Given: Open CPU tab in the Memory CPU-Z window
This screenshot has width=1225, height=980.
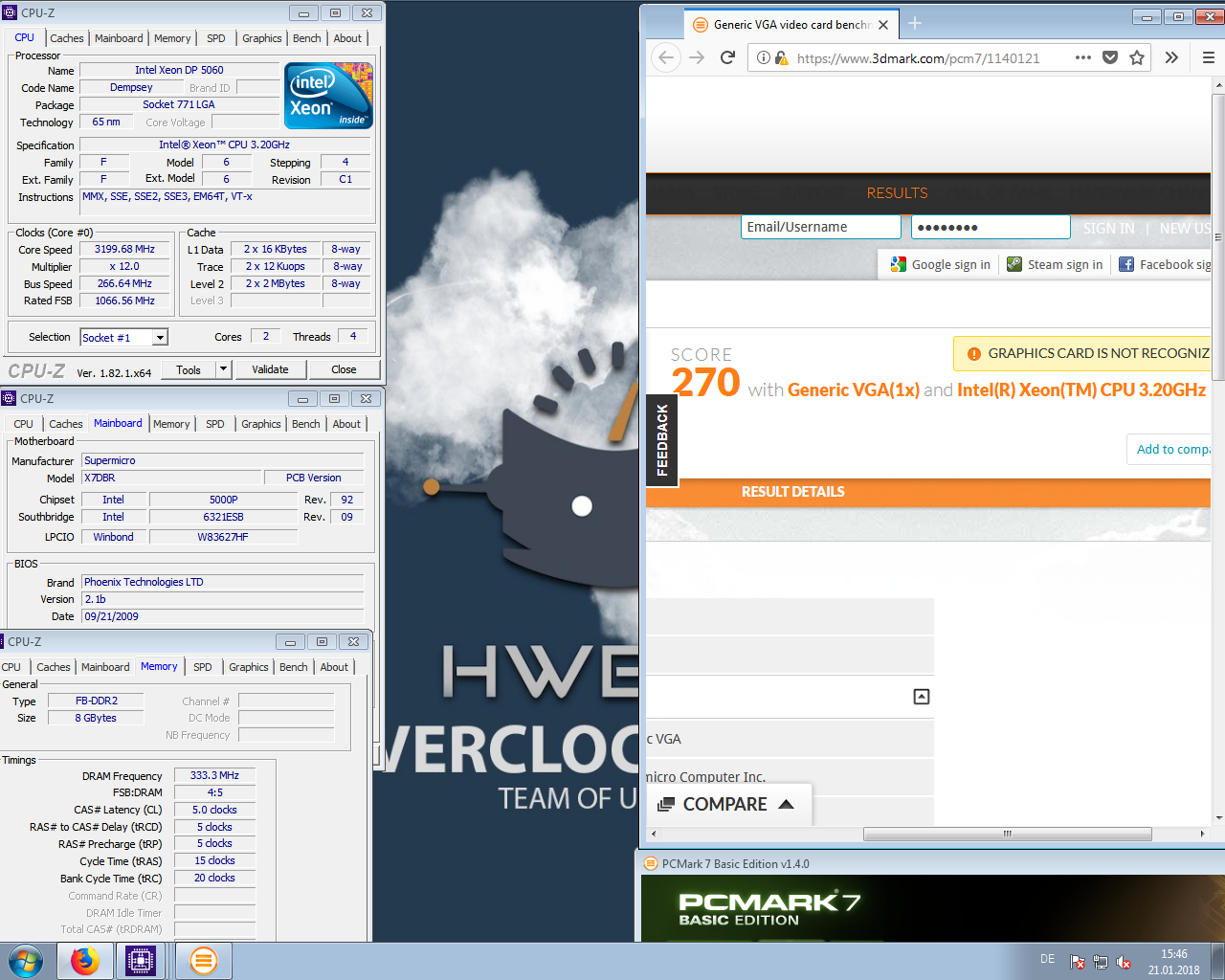Looking at the screenshot, I should (x=11, y=667).
